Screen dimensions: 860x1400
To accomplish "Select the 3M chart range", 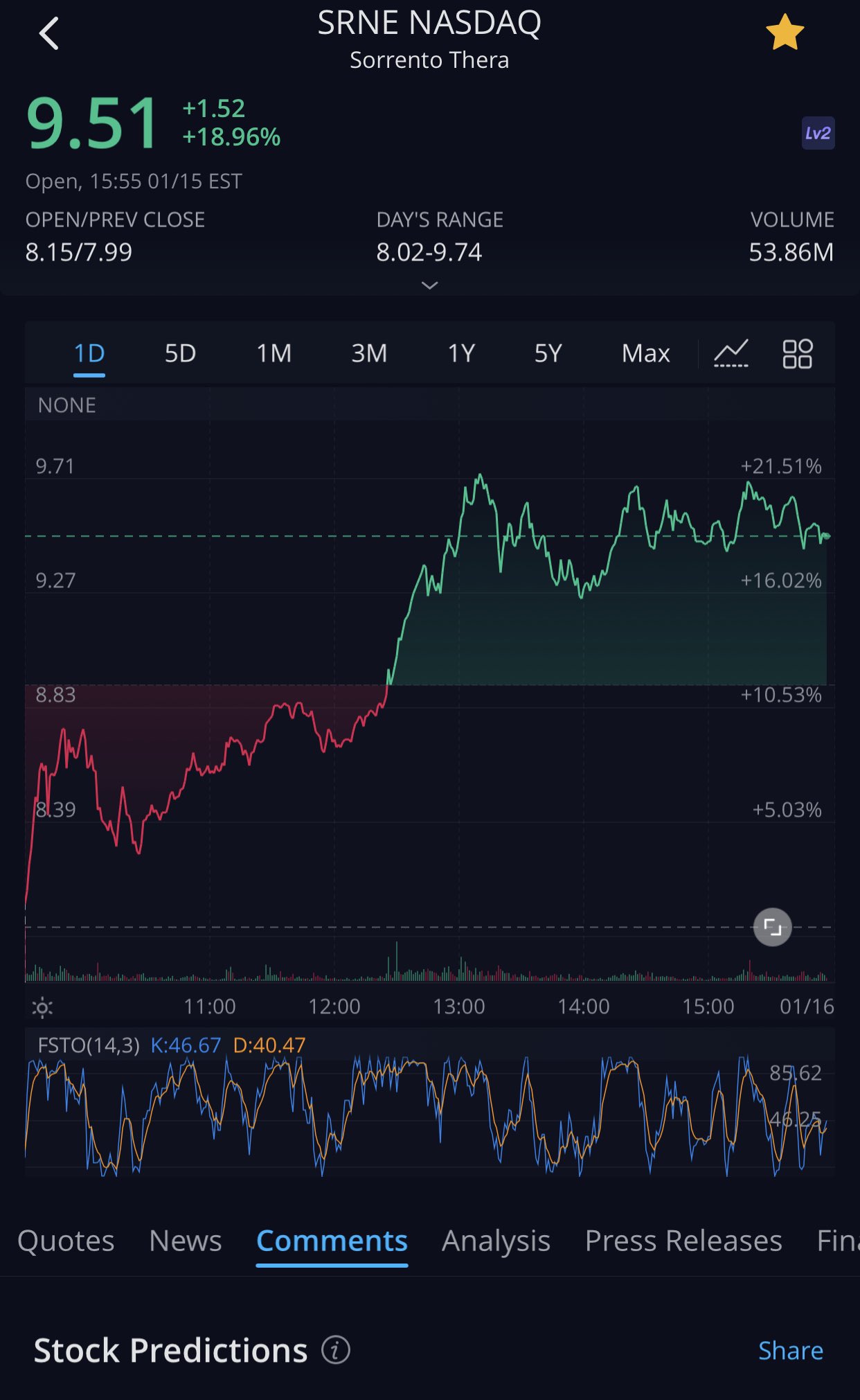I will coord(369,353).
